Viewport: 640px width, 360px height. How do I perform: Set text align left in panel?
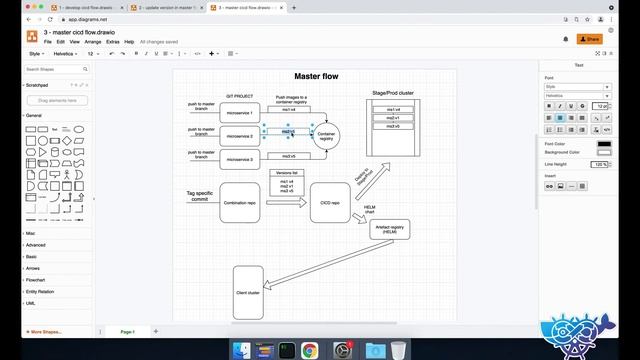pos(549,118)
